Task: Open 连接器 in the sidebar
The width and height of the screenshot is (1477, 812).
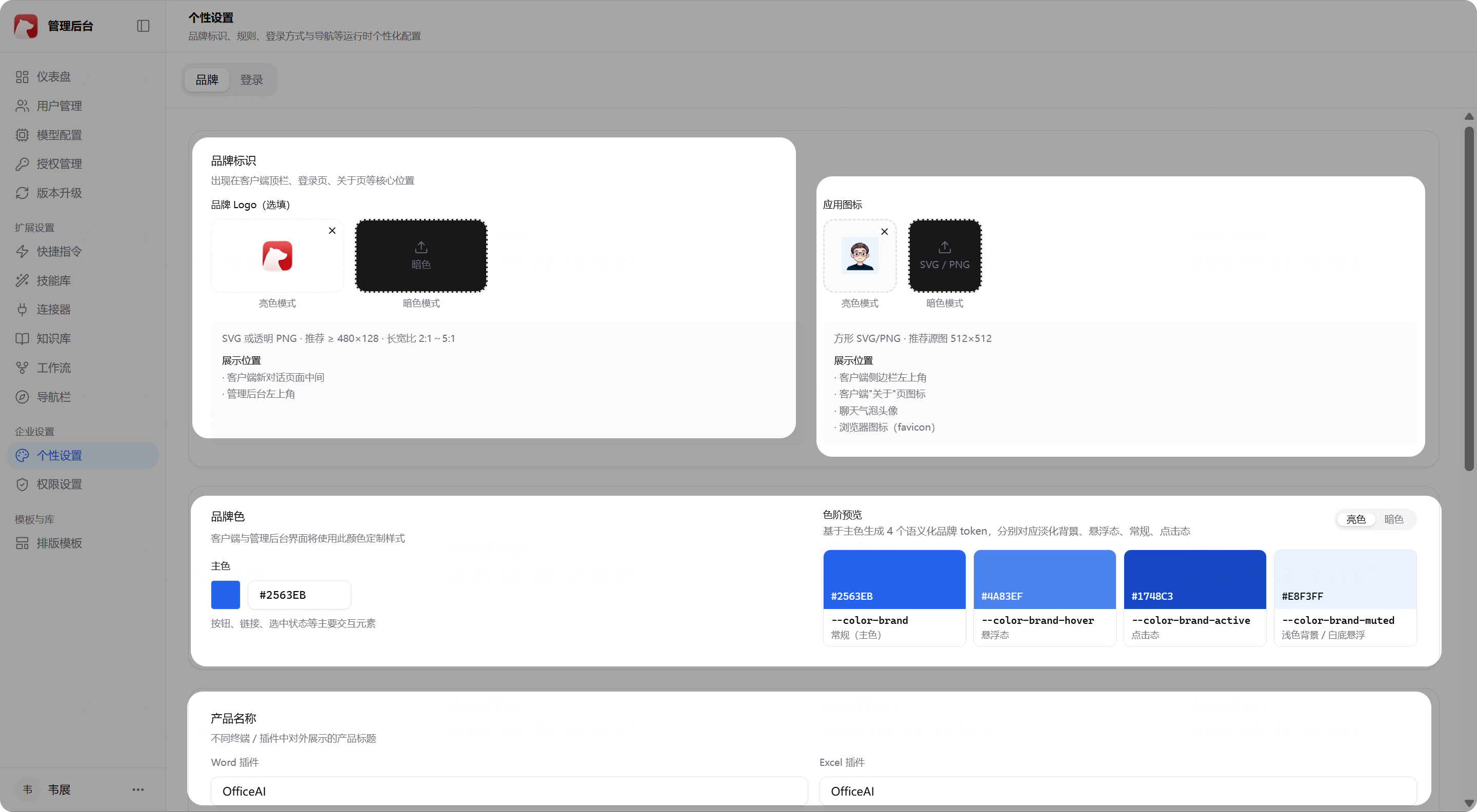Action: 83,310
